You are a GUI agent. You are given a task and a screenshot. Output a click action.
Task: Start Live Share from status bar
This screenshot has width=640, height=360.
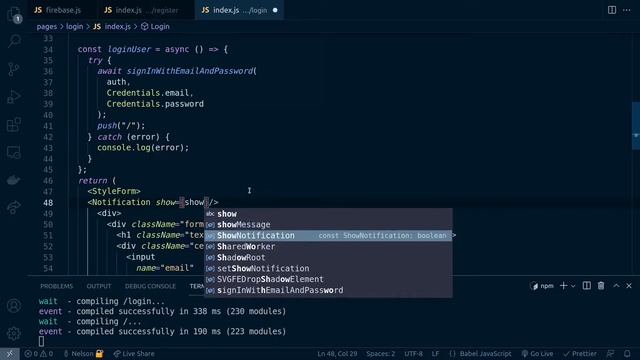click(x=134, y=353)
